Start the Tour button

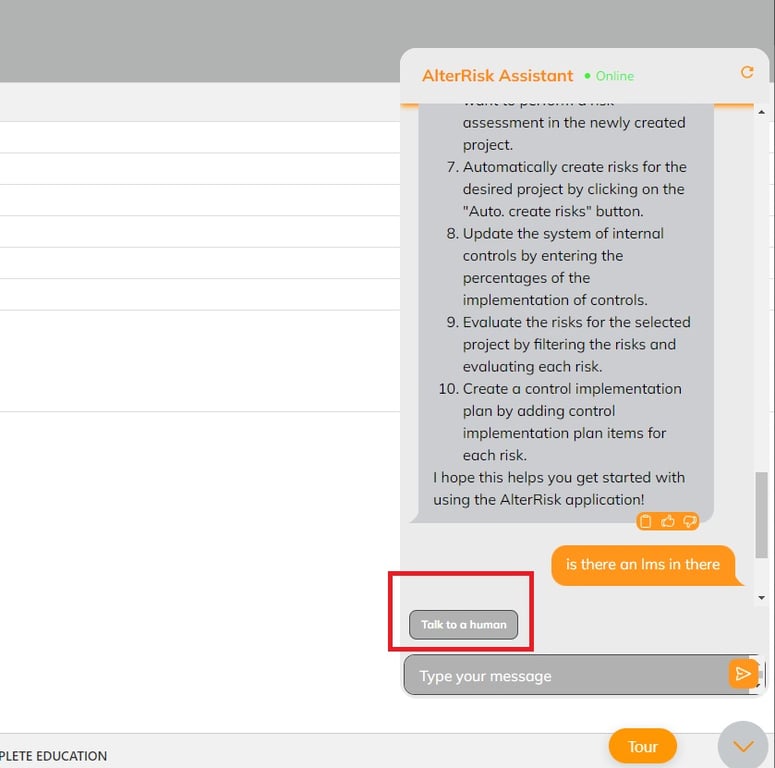(x=643, y=746)
